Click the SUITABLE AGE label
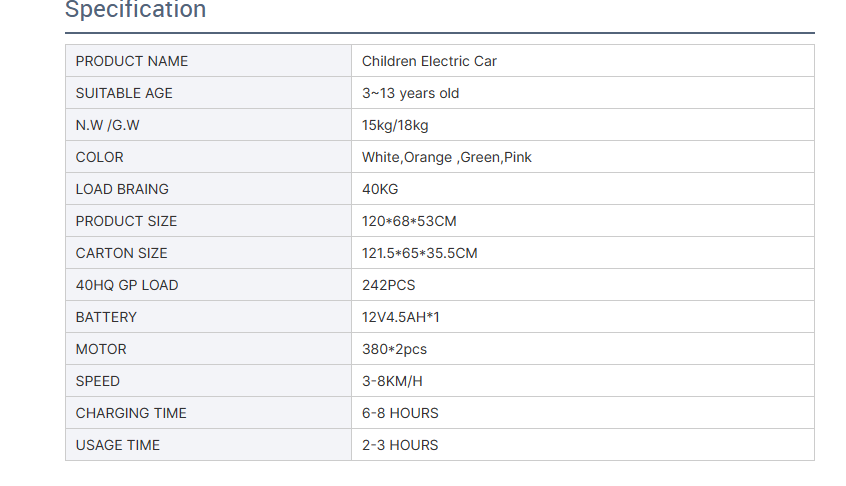Screen dimensions: 846x486 click(x=124, y=93)
